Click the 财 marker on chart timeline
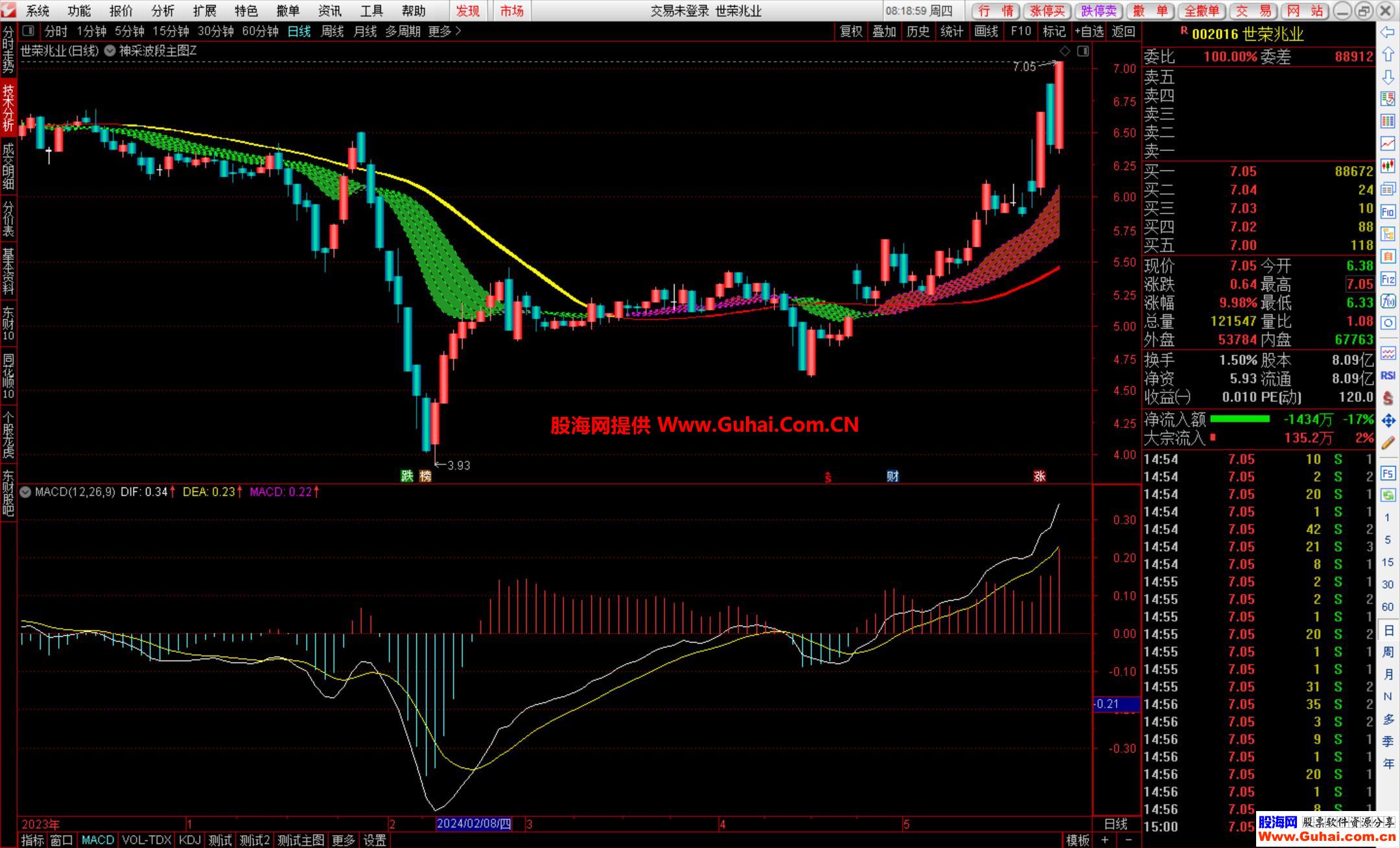The width and height of the screenshot is (1400, 848). (892, 477)
